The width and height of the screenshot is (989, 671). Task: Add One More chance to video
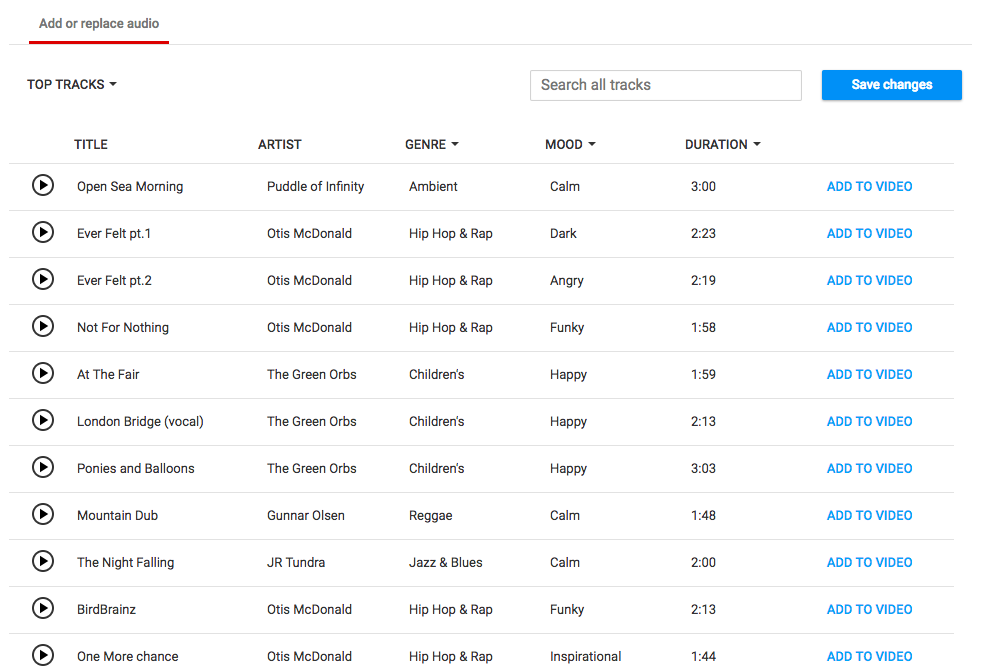[869, 656]
